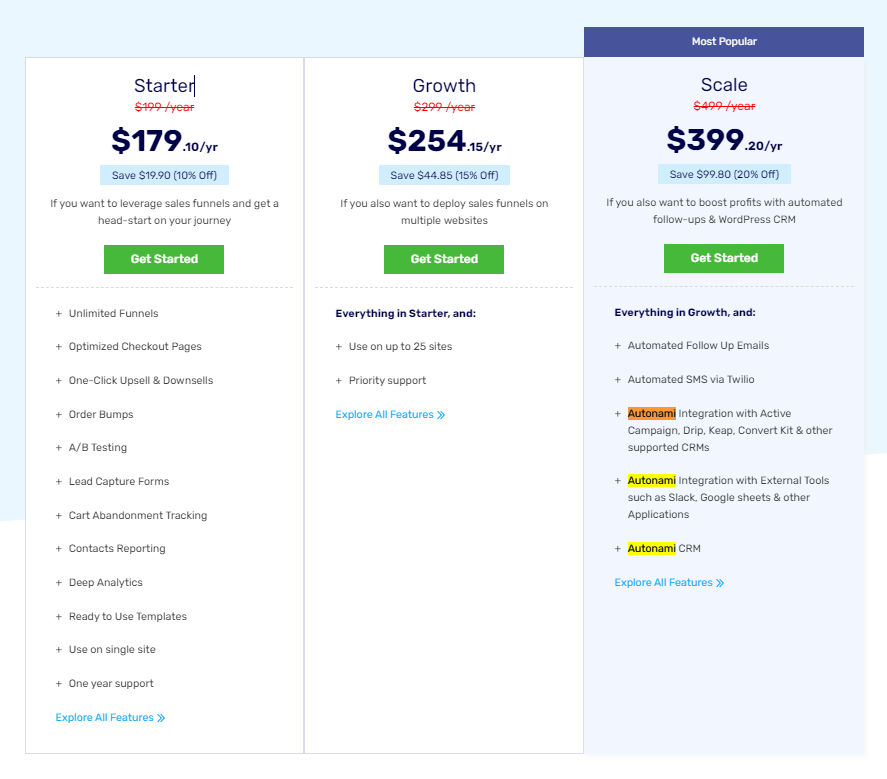The image size is (887, 779).
Task: Click the plus icon beside Unlimited Funnels
Action: coord(59,314)
